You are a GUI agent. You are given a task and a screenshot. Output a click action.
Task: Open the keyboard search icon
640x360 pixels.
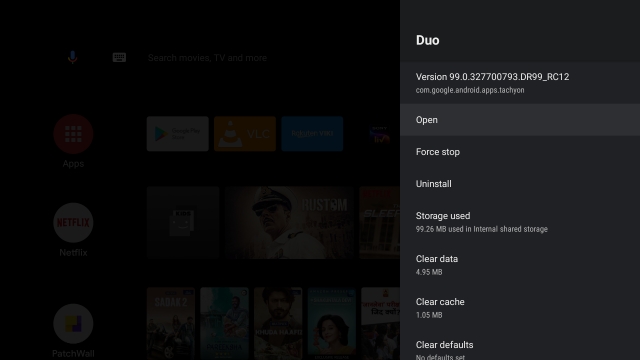click(x=119, y=58)
